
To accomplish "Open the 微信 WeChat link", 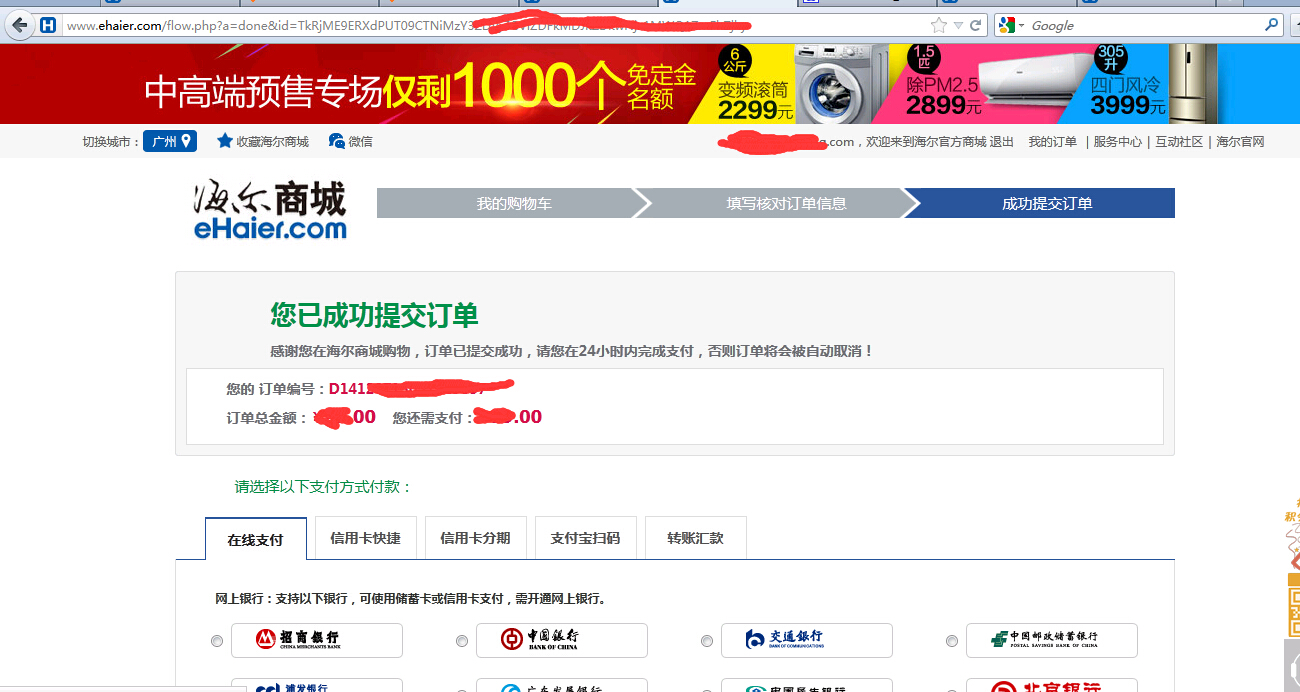I will click(x=351, y=141).
